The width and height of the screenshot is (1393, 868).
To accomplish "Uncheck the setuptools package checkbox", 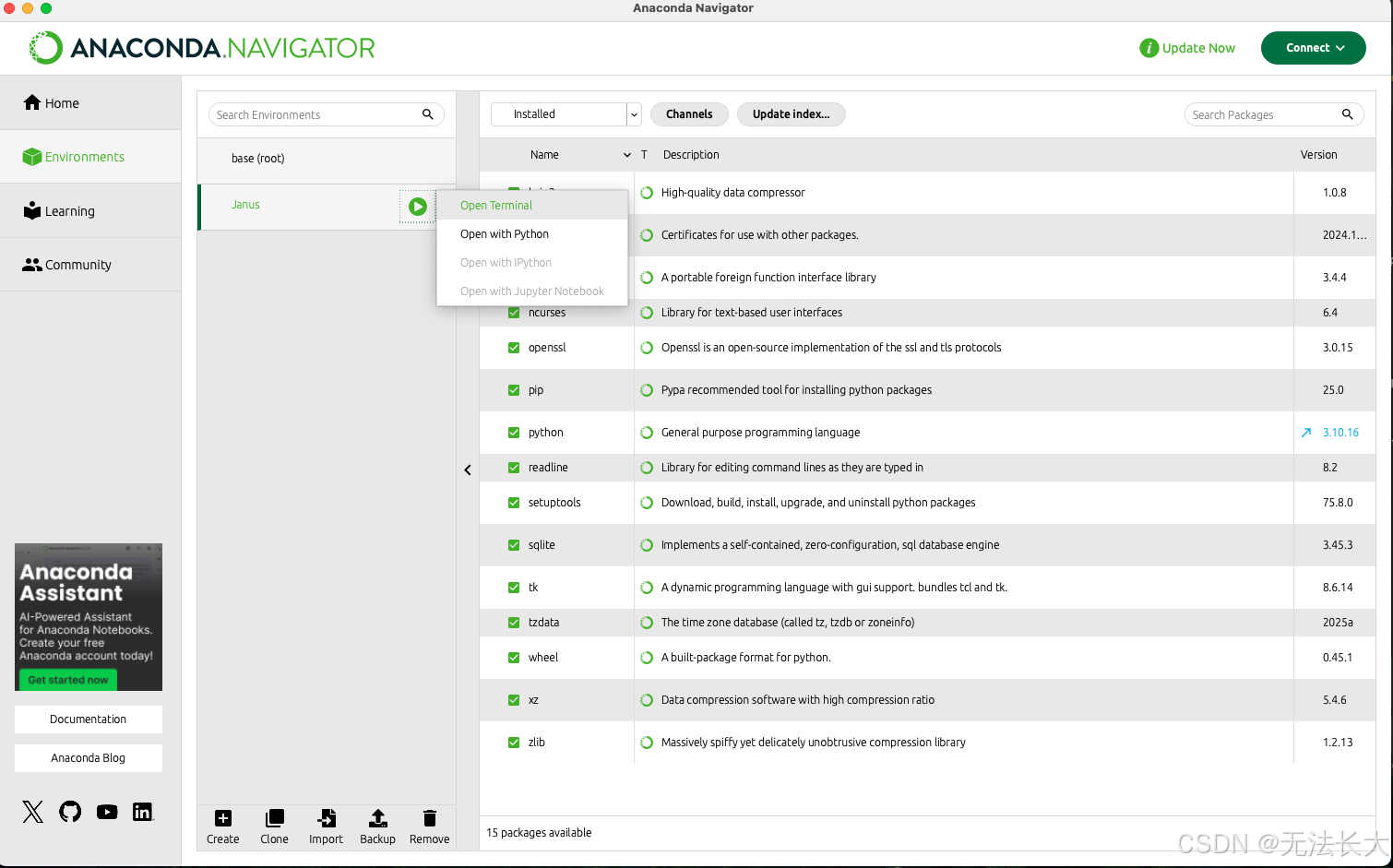I will (514, 503).
